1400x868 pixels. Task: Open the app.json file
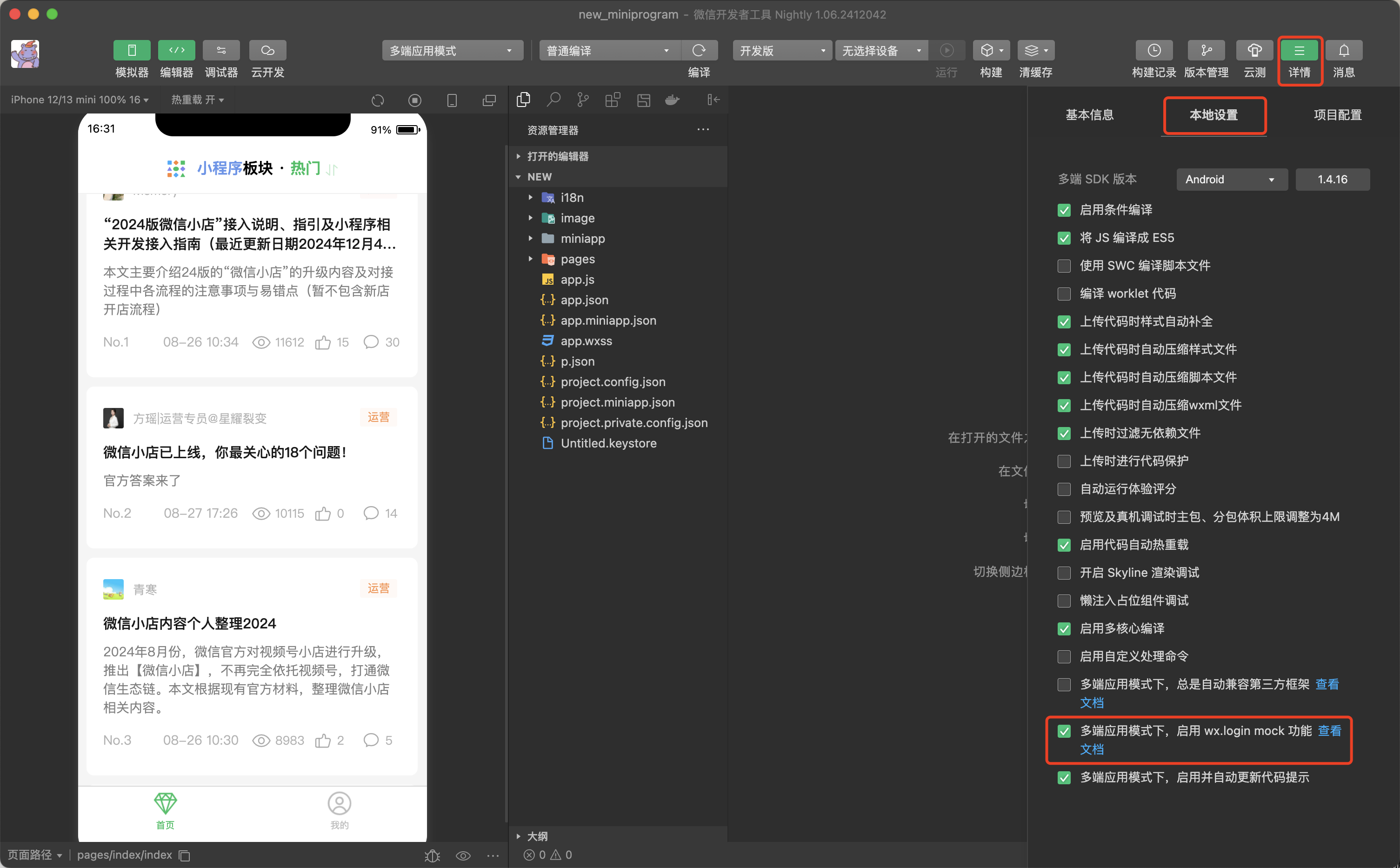(618, 300)
